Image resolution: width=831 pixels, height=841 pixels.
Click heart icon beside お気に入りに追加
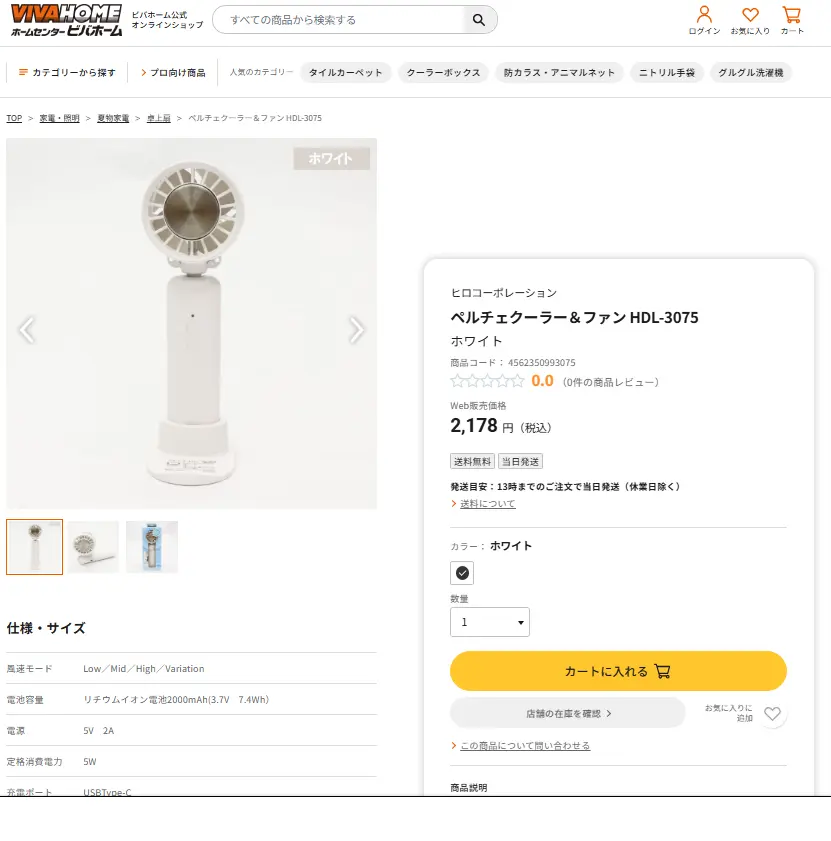(771, 714)
